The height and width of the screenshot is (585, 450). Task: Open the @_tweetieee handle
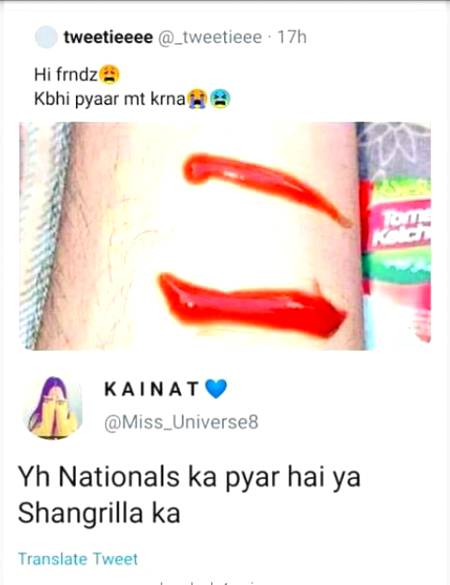tap(210, 37)
